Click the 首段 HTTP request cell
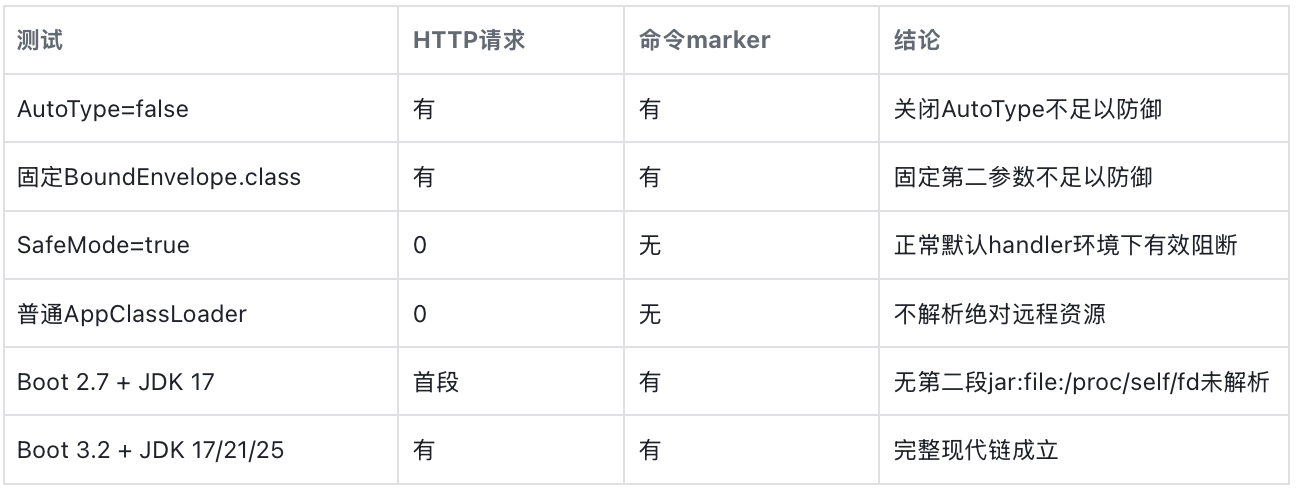 (x=512, y=381)
